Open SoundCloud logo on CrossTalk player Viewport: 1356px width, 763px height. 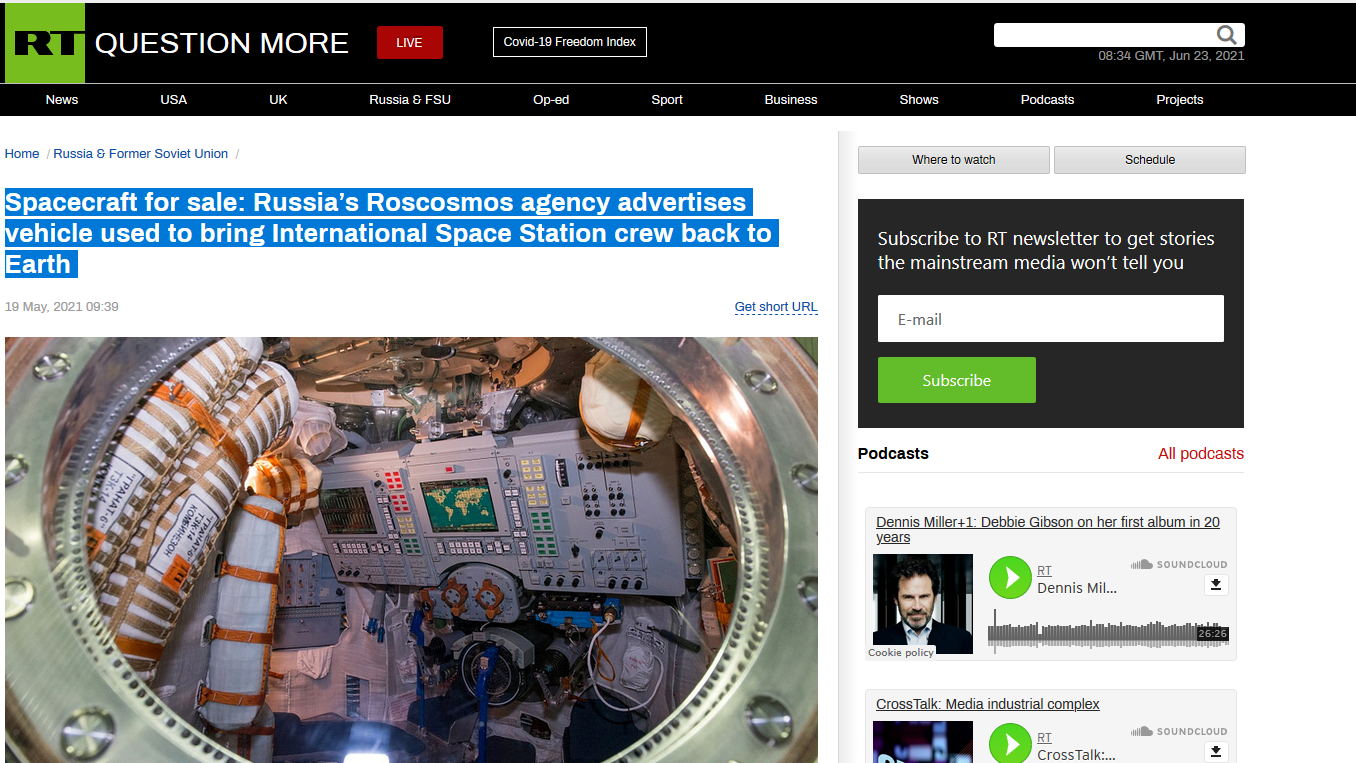(x=1179, y=732)
